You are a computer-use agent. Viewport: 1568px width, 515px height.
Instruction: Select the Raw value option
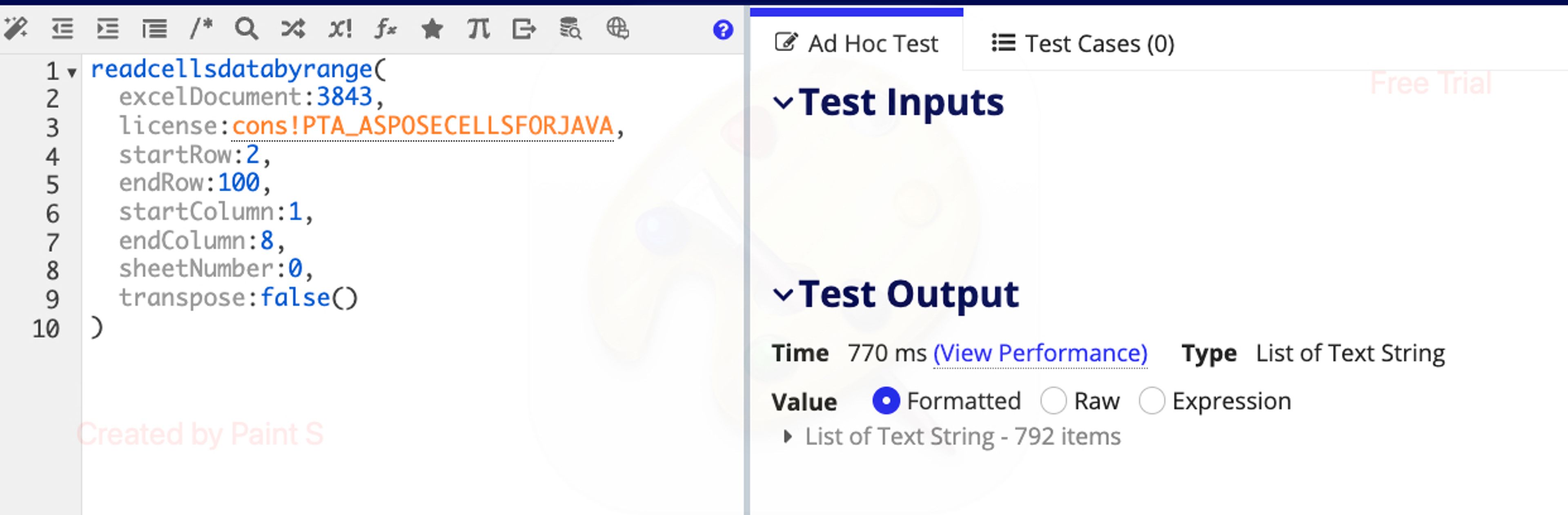pyautogui.click(x=1053, y=401)
